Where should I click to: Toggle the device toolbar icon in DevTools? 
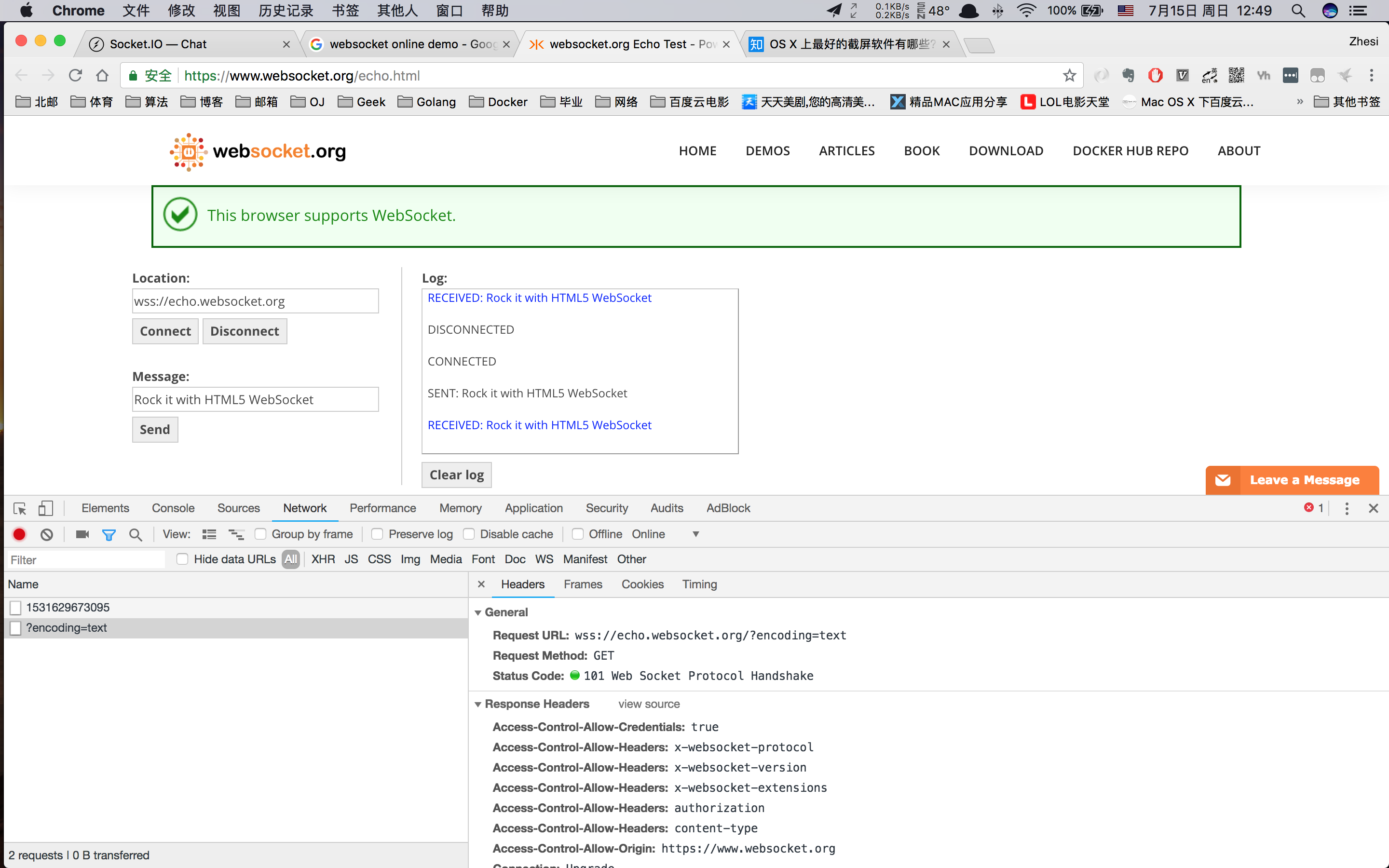(x=45, y=509)
